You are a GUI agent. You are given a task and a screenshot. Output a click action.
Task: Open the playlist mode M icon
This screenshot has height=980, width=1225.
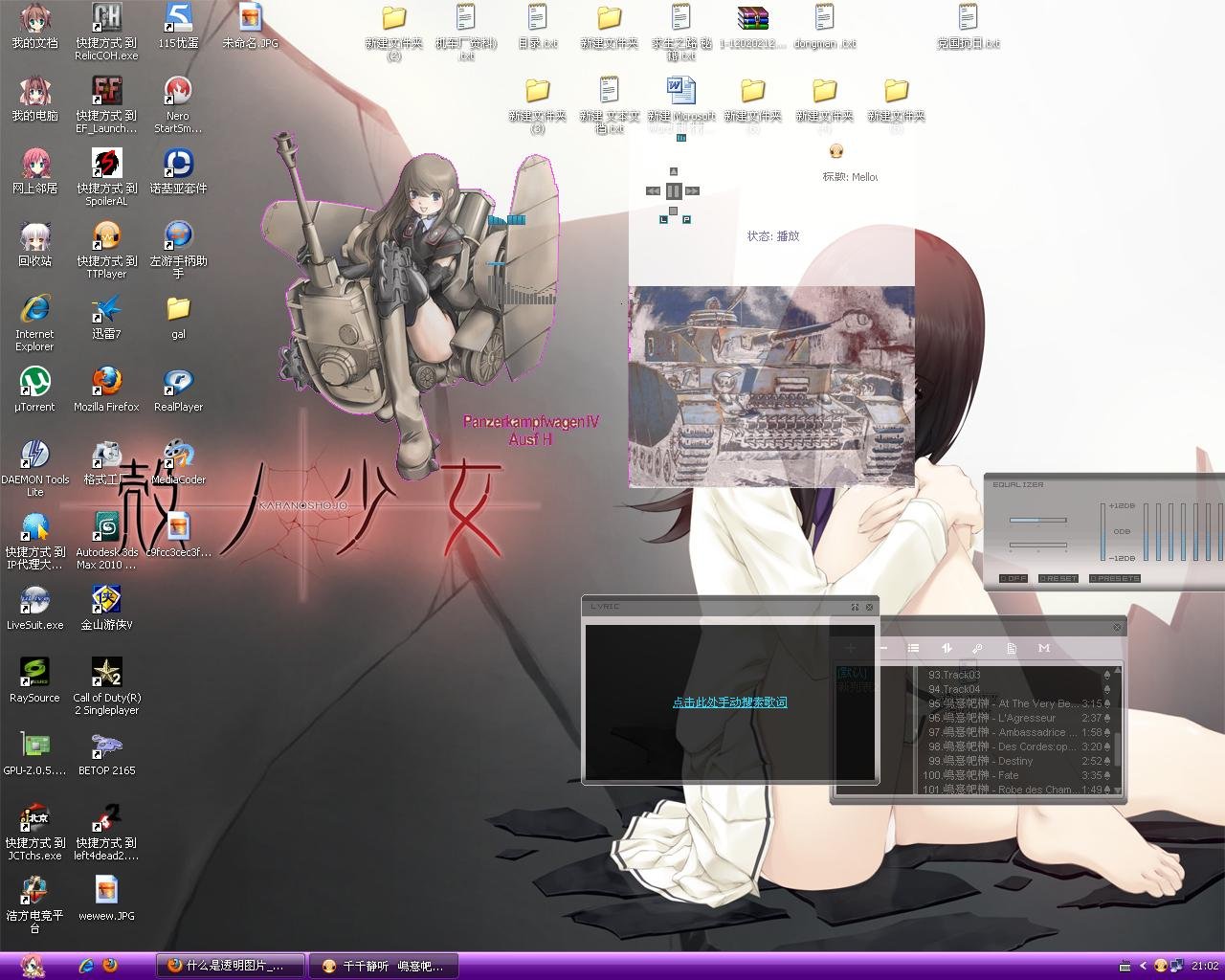pos(1044,649)
